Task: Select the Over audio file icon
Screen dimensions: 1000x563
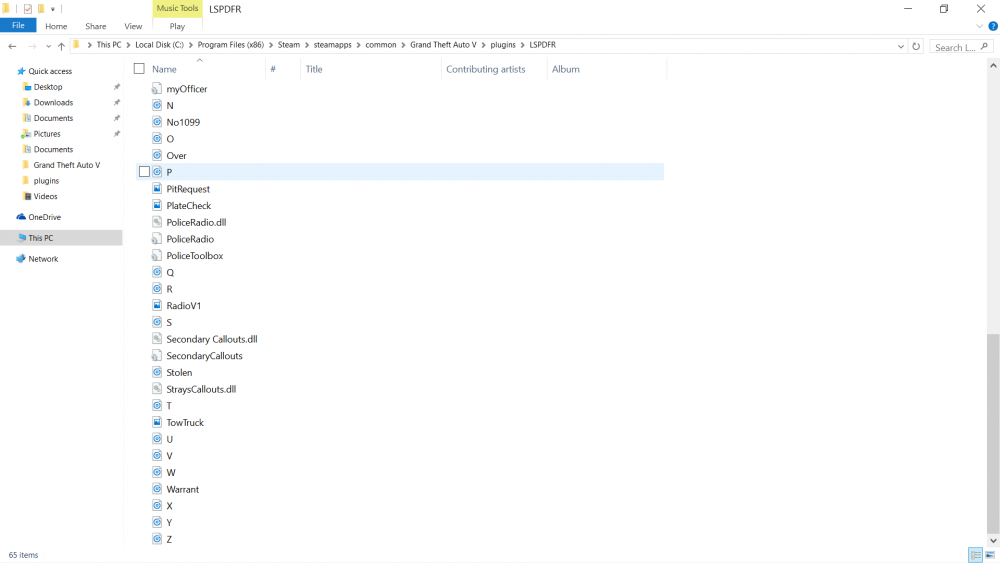Action: pyautogui.click(x=157, y=155)
